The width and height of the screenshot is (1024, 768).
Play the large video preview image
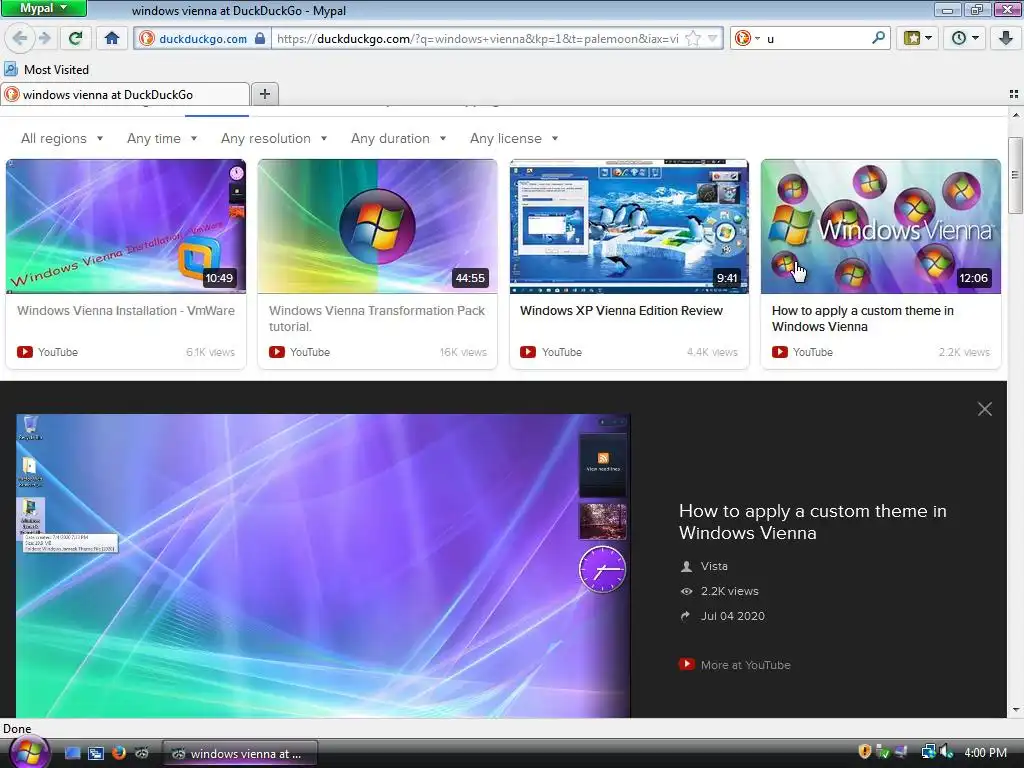point(323,566)
